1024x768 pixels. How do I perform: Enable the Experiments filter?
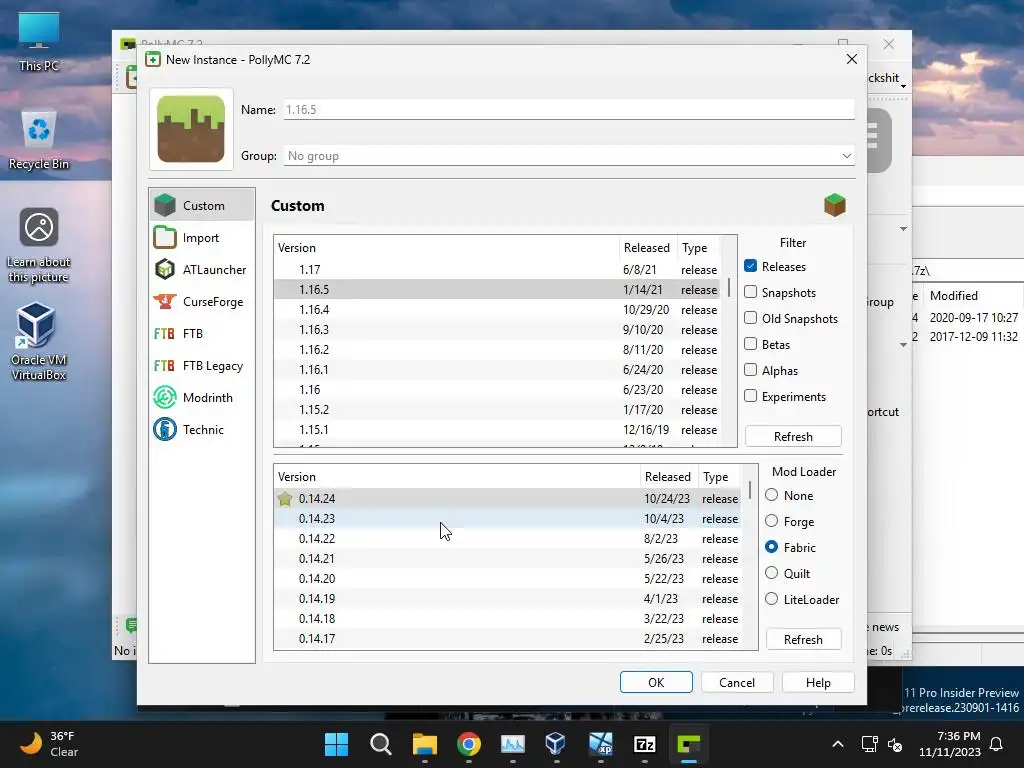pyautogui.click(x=750, y=396)
